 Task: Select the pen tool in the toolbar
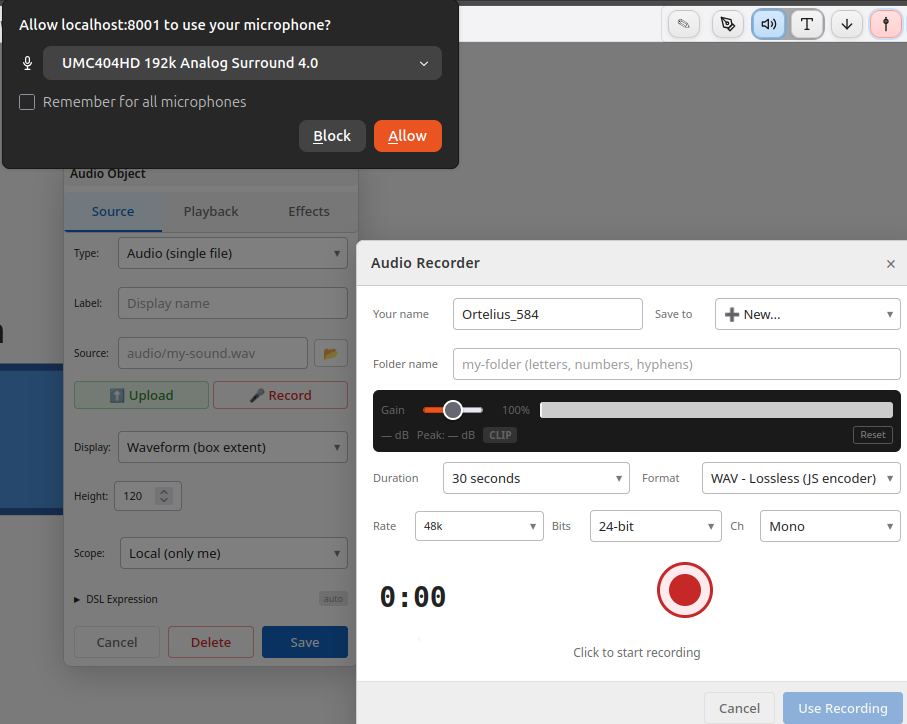click(x=727, y=24)
